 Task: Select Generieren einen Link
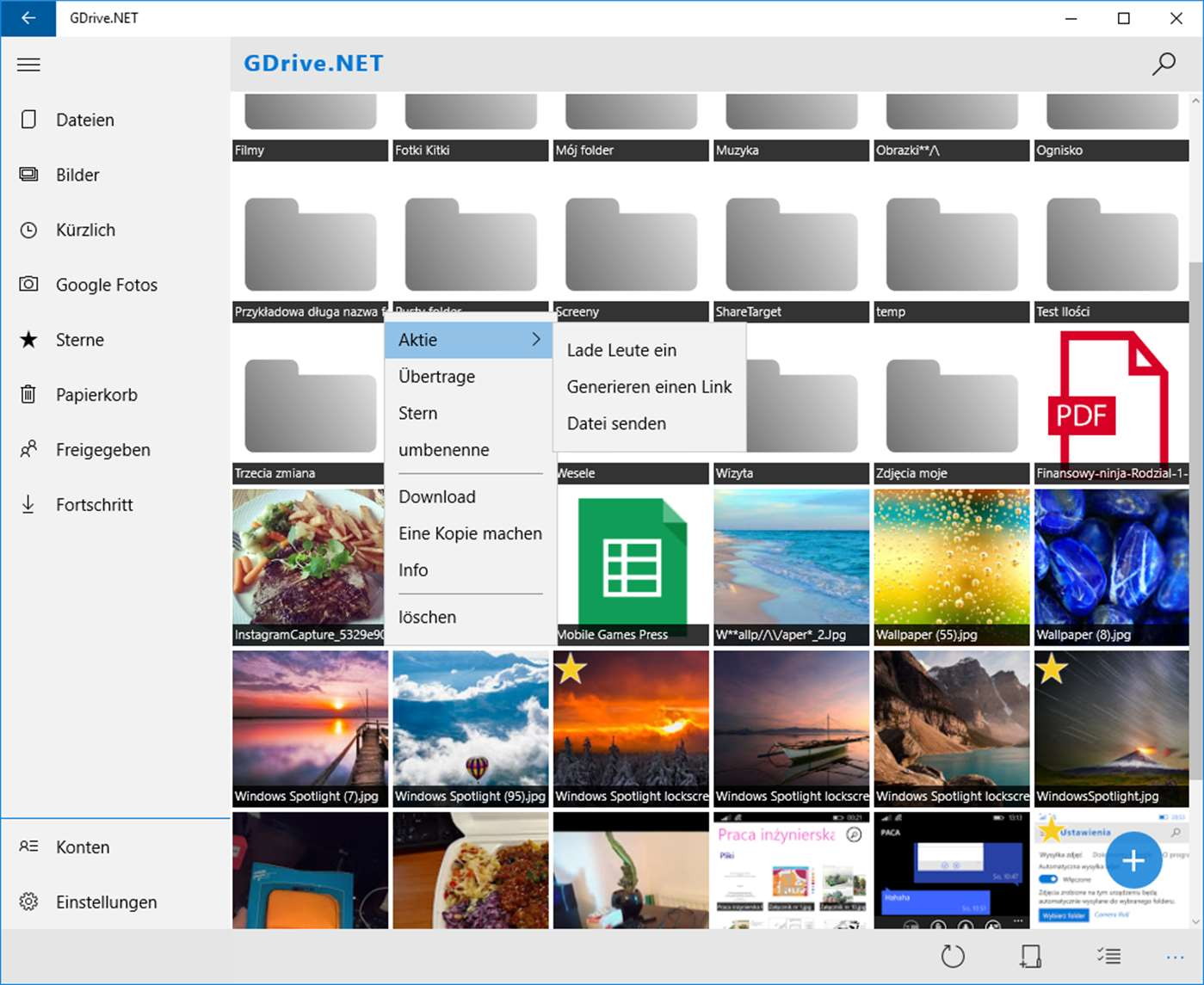(x=649, y=387)
